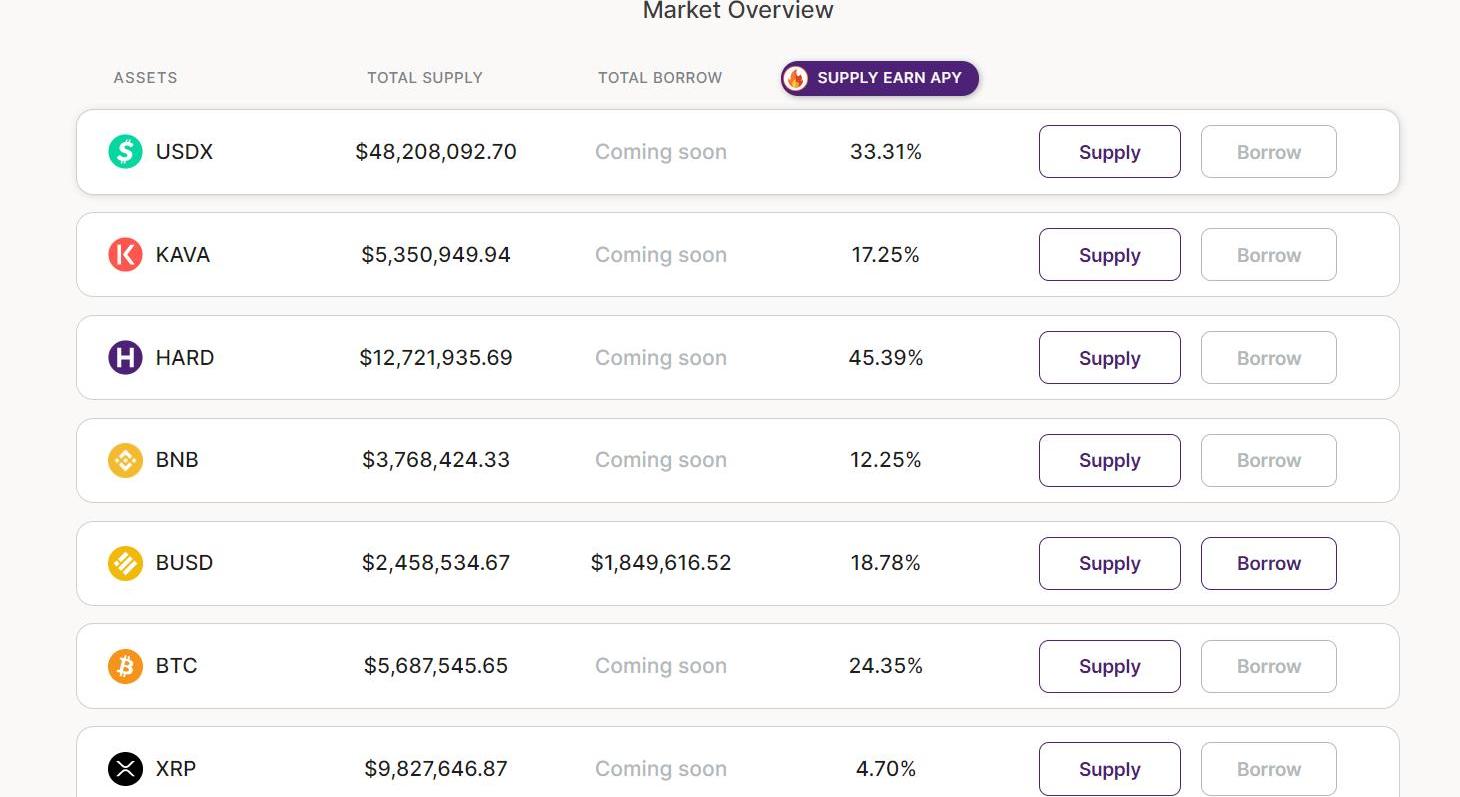
Task: Click the USDX green dollar icon
Action: tap(125, 152)
